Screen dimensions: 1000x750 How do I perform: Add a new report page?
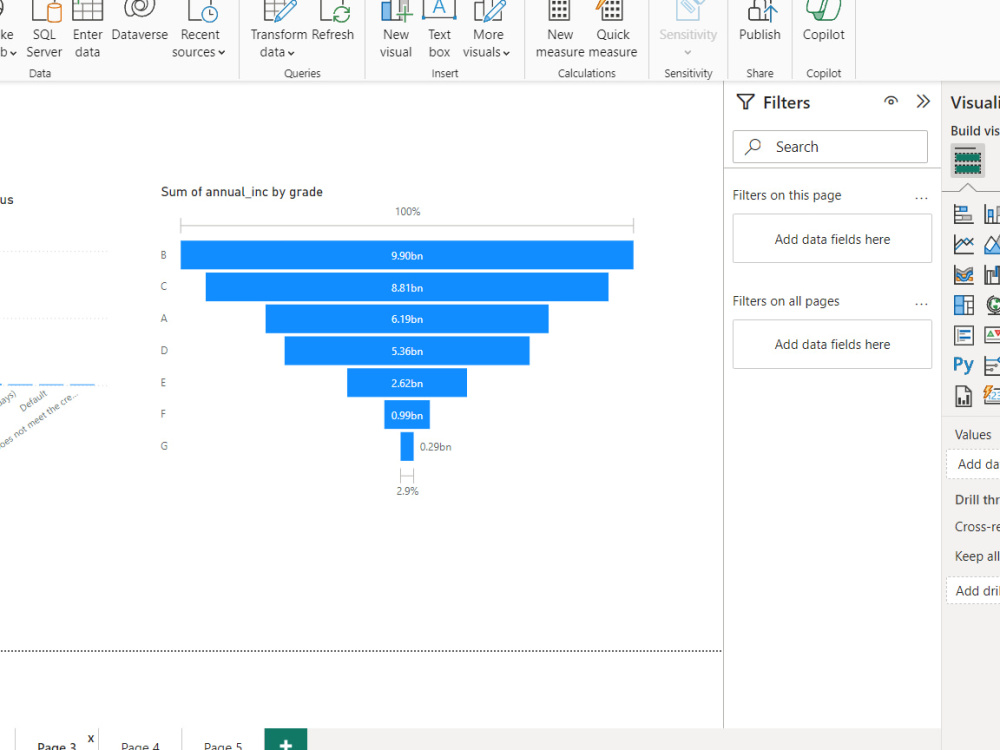tap(286, 740)
